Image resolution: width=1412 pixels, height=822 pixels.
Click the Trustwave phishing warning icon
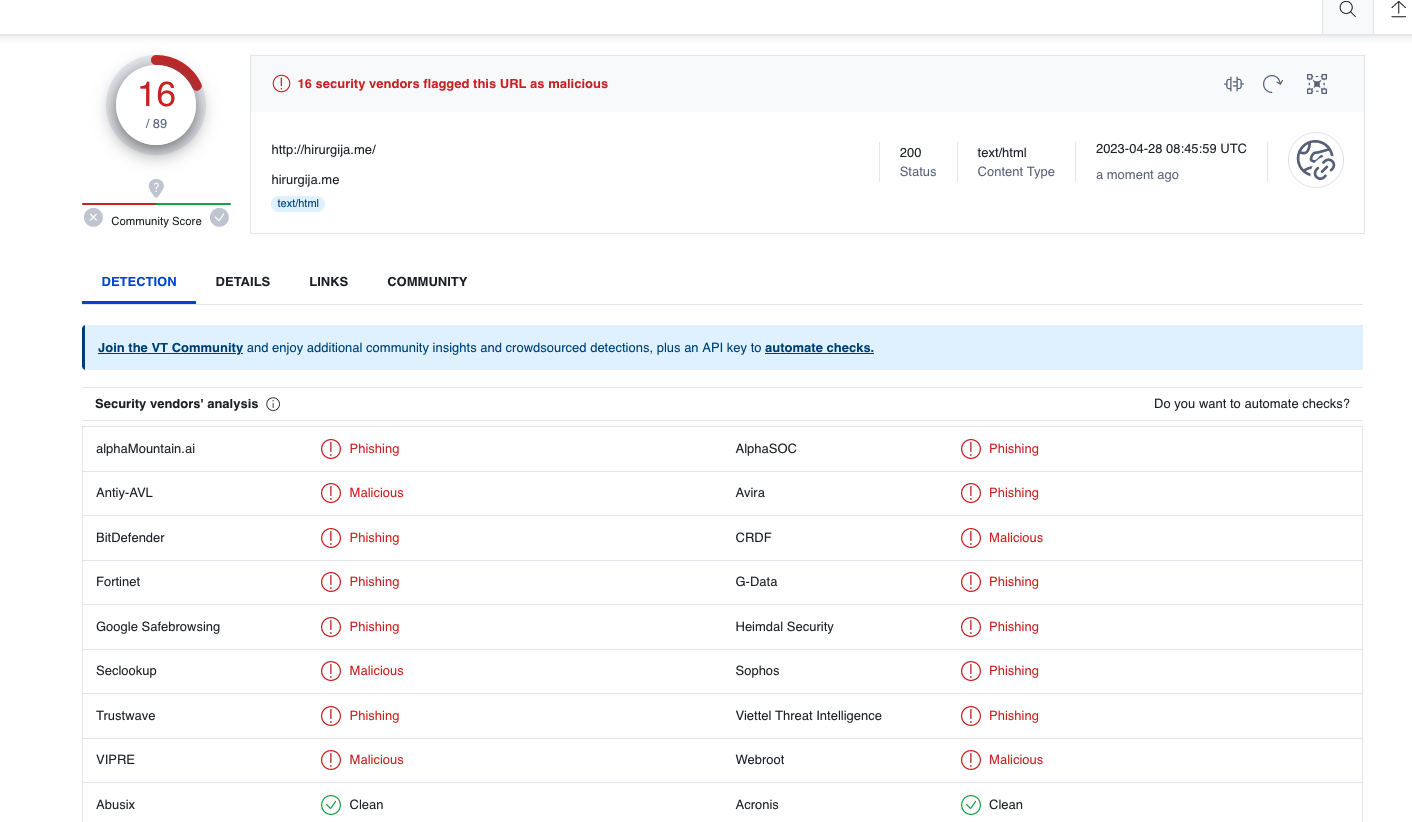click(x=331, y=716)
